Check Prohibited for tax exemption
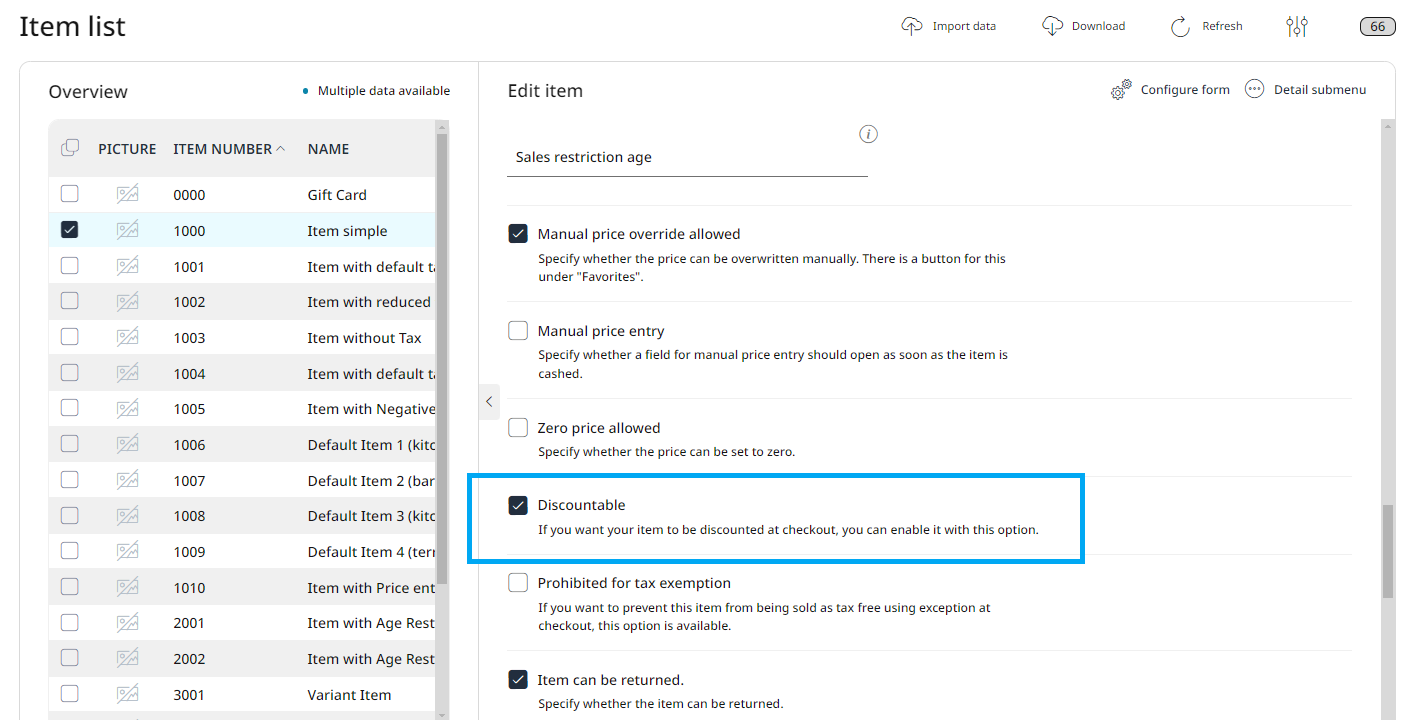 point(518,583)
